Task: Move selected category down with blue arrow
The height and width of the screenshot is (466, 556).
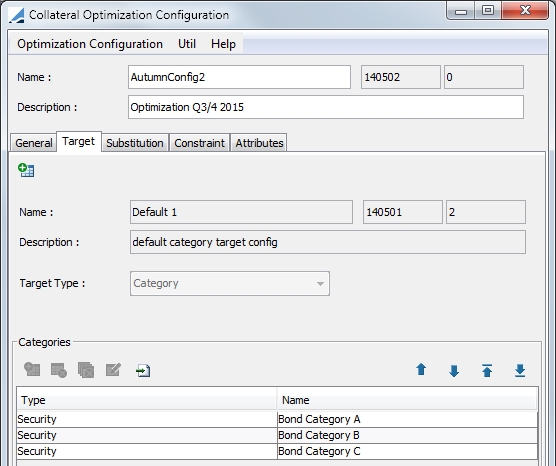Action: (454, 371)
